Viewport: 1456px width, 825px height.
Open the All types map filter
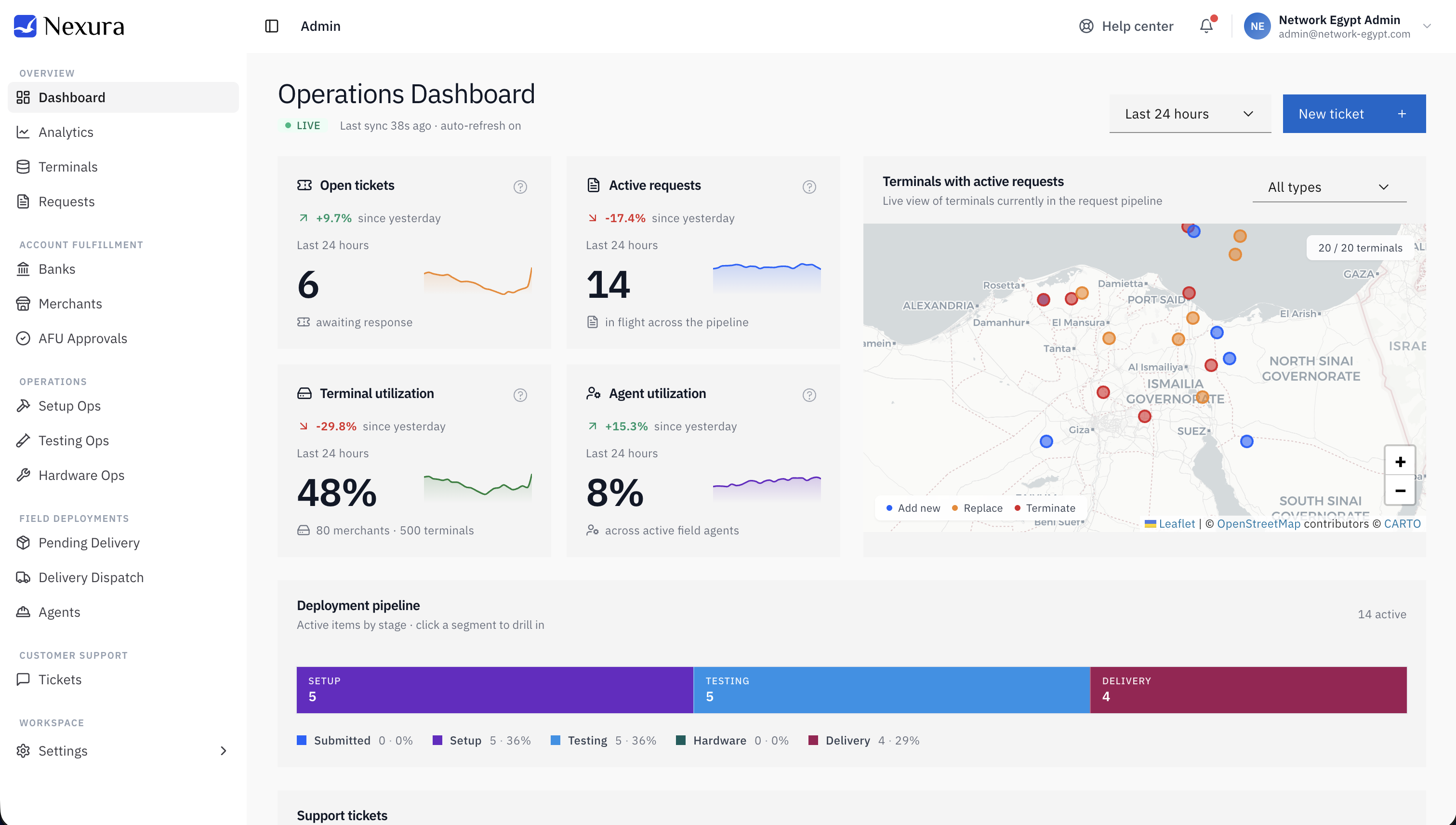[x=1329, y=187]
